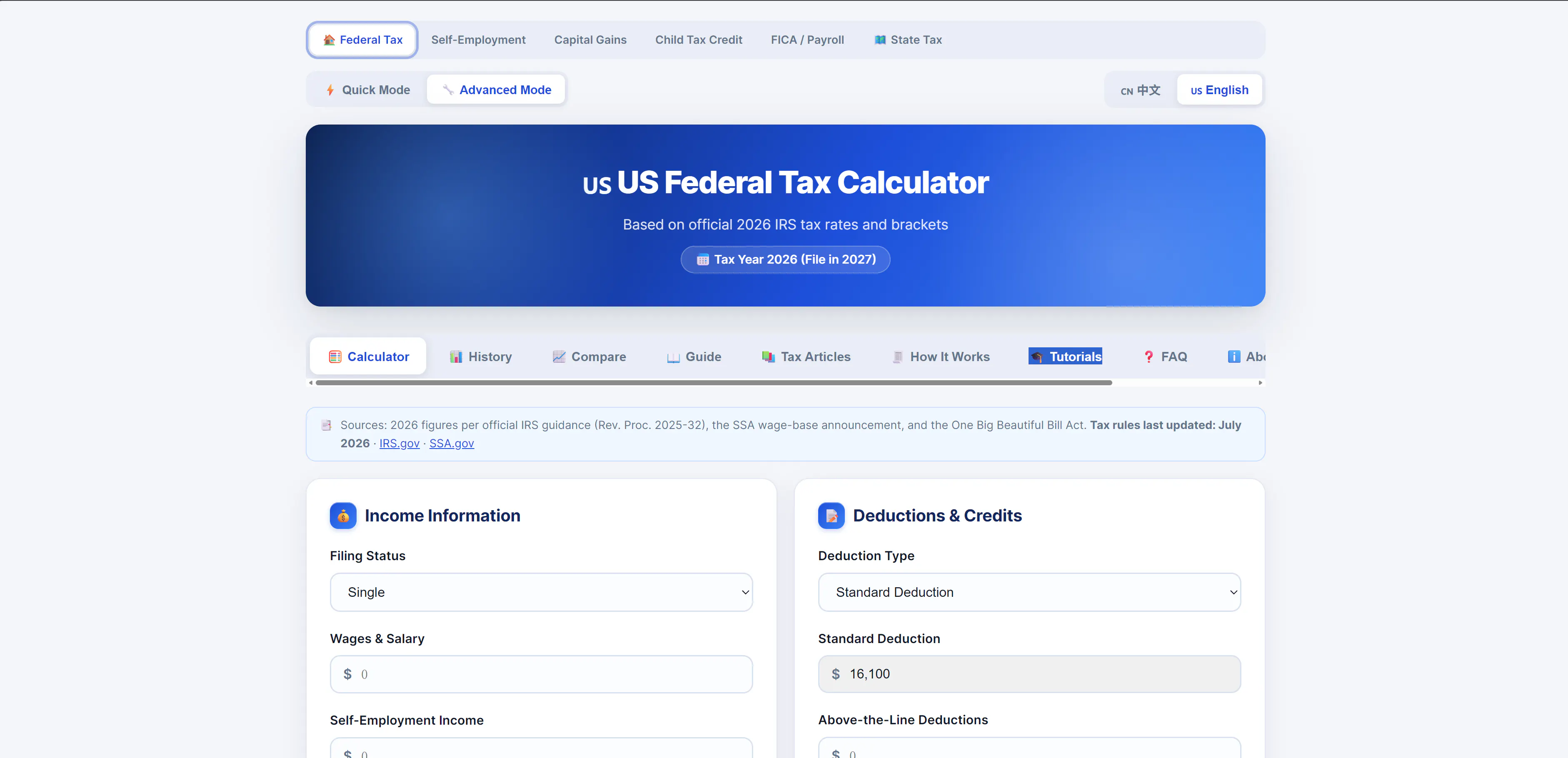Image resolution: width=1568 pixels, height=758 pixels.
Task: Click the document icon for How It Works
Action: click(897, 357)
